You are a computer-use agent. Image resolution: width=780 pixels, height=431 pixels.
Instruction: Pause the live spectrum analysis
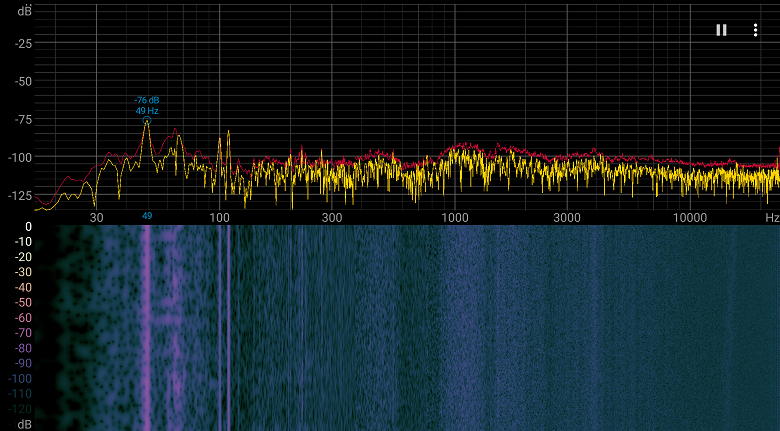(721, 30)
